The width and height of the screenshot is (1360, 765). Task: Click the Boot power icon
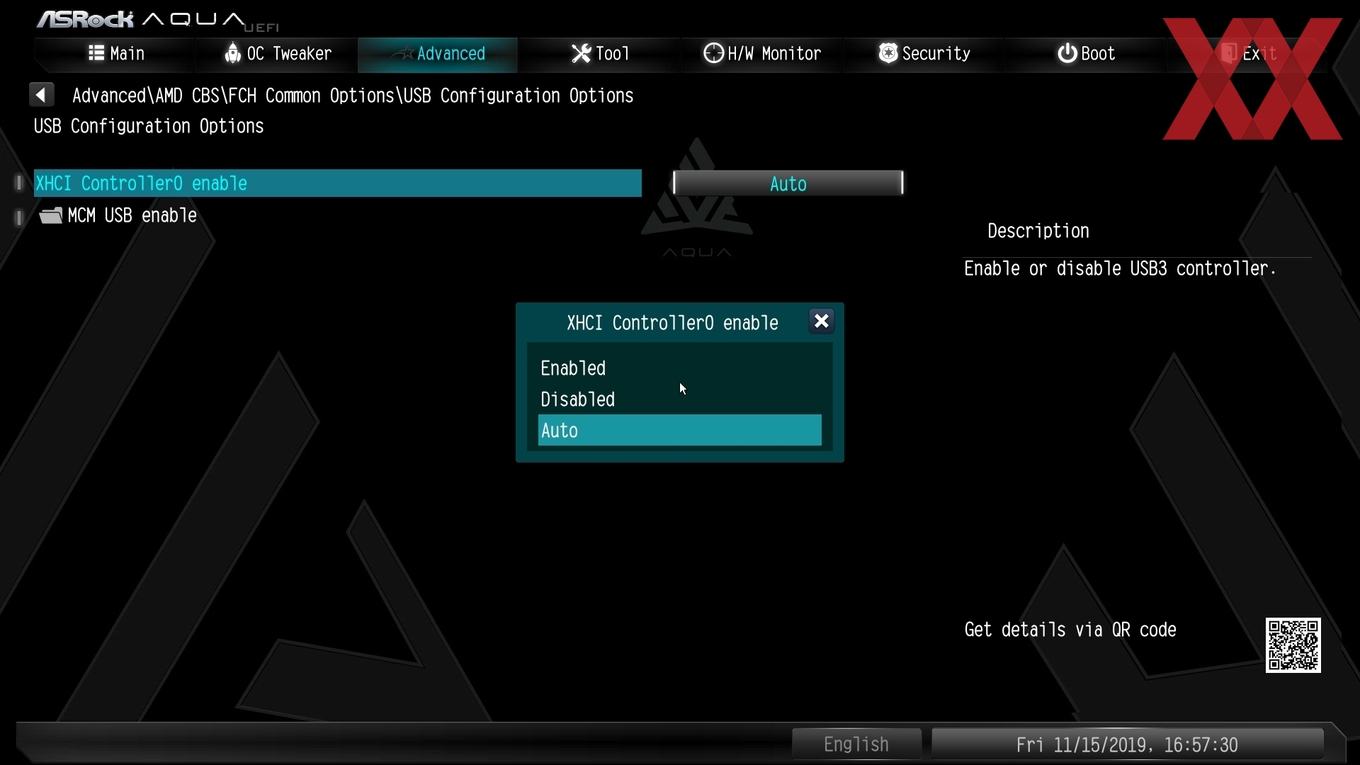(x=1067, y=53)
